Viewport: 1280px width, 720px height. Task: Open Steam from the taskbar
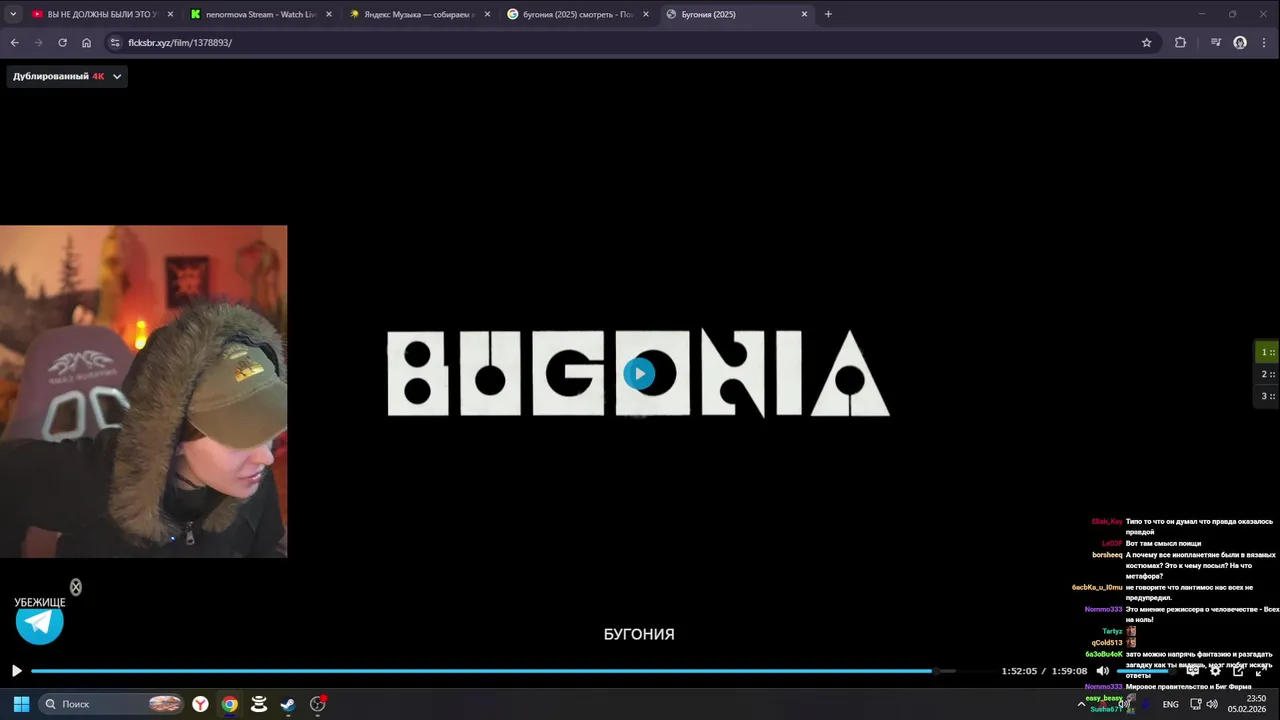tap(288, 704)
